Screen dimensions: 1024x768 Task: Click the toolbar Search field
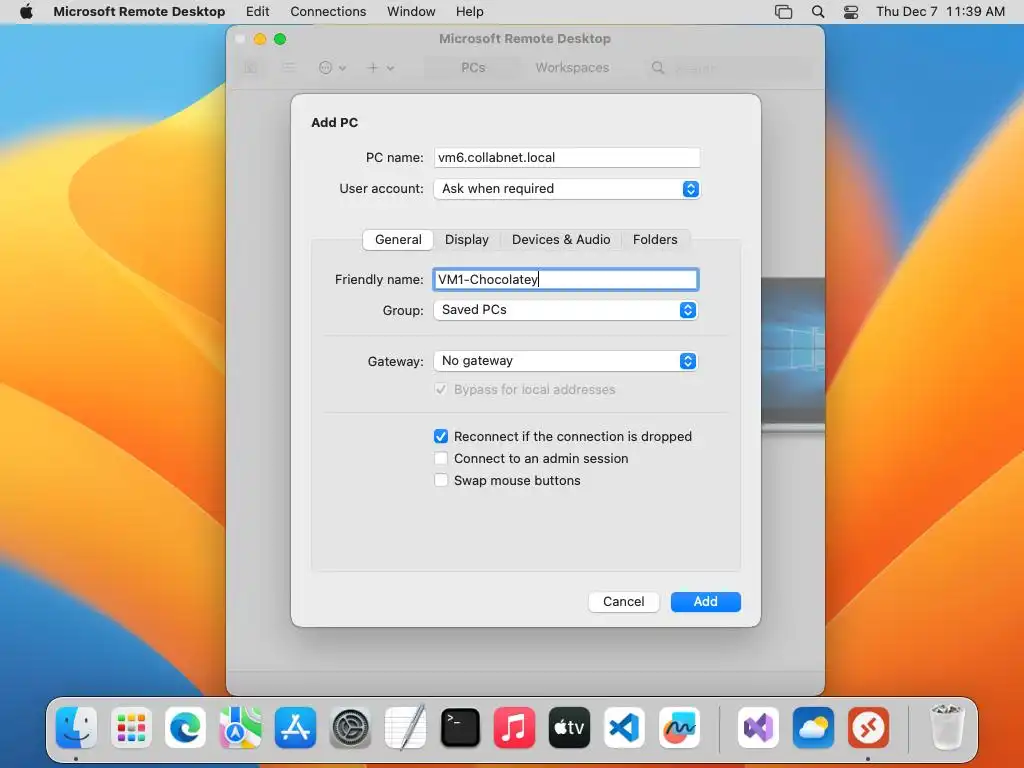[729, 67]
